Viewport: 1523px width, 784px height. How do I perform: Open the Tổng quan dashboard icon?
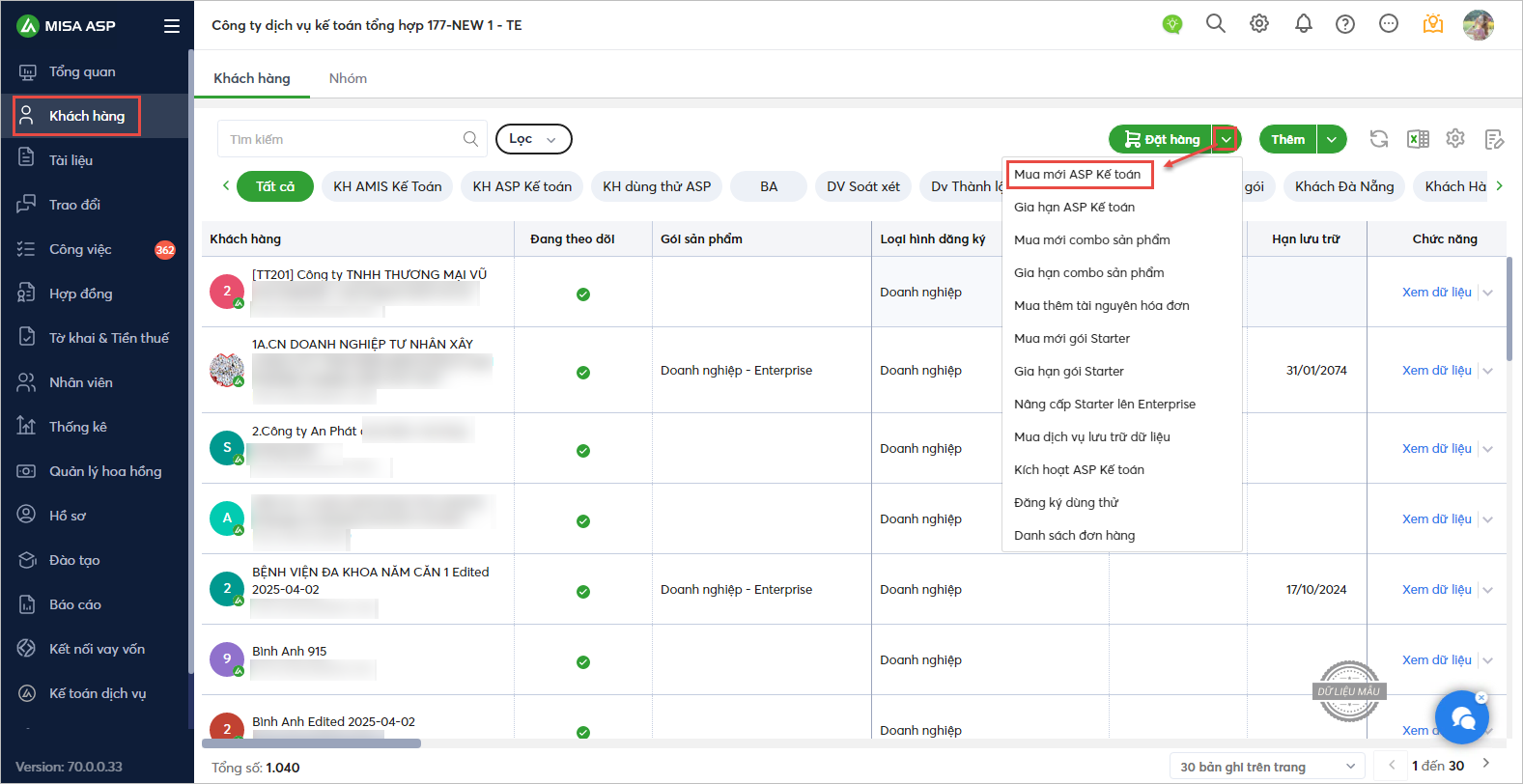pos(27,72)
